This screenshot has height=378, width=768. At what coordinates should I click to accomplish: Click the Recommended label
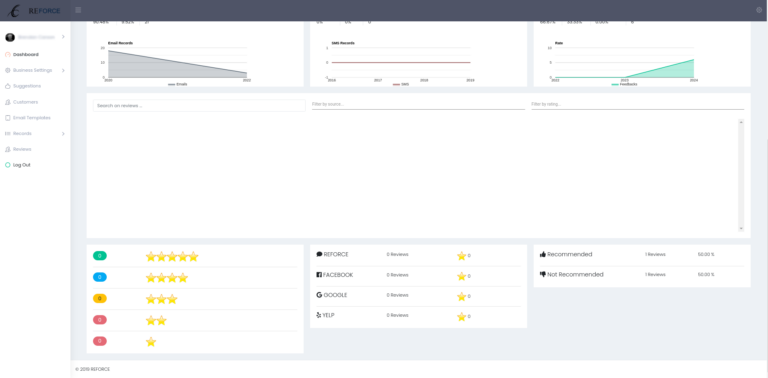tap(570, 255)
